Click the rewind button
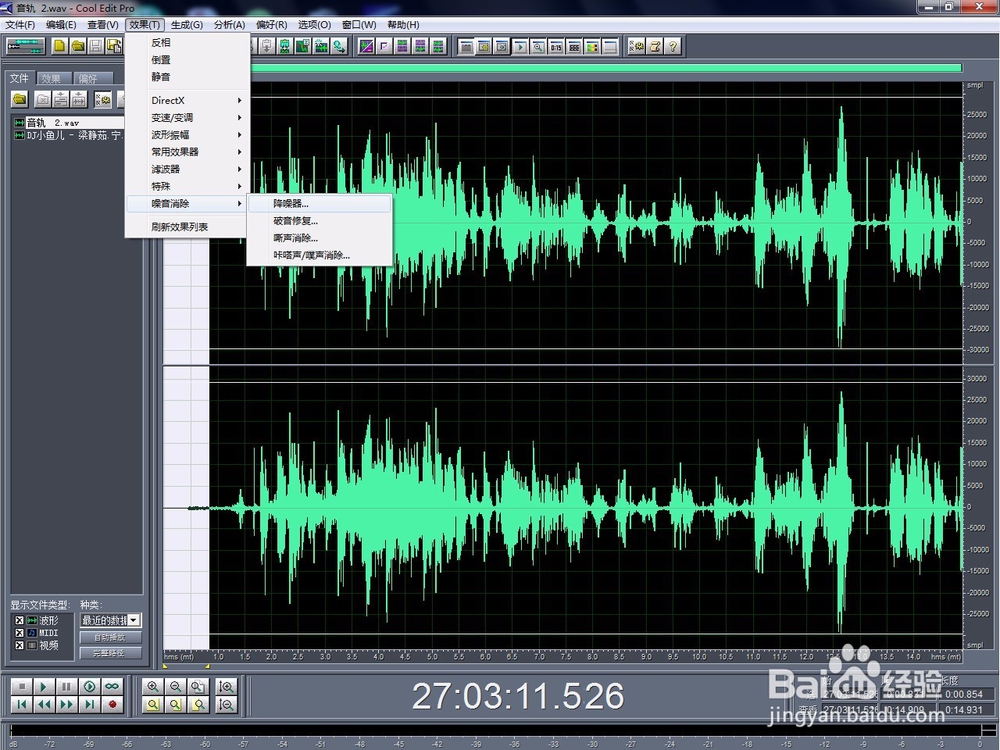The height and width of the screenshot is (750, 1000). click(x=43, y=704)
